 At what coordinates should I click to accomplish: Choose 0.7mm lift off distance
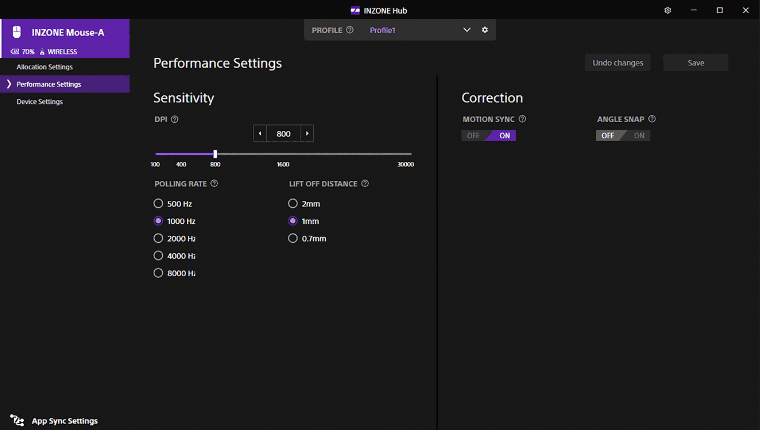point(293,238)
